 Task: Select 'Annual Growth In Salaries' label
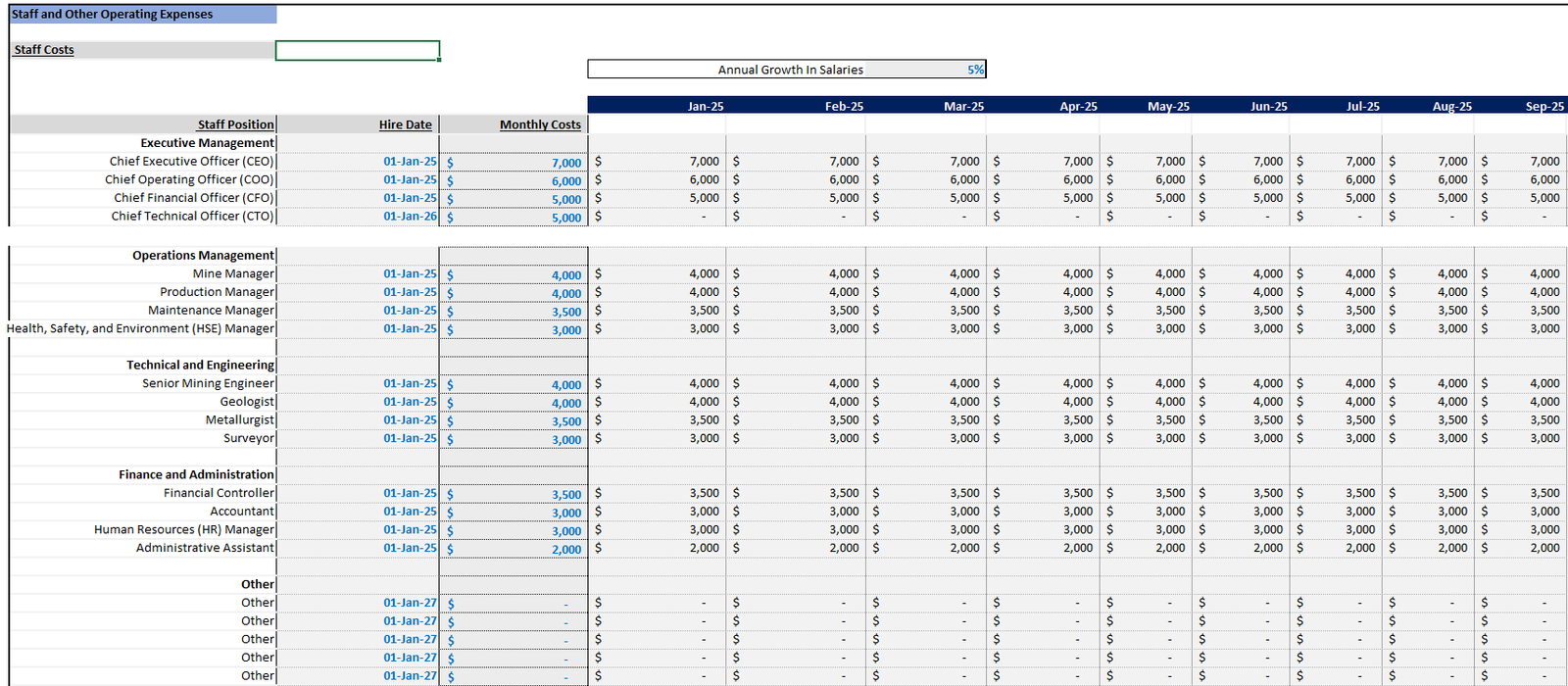(791, 70)
